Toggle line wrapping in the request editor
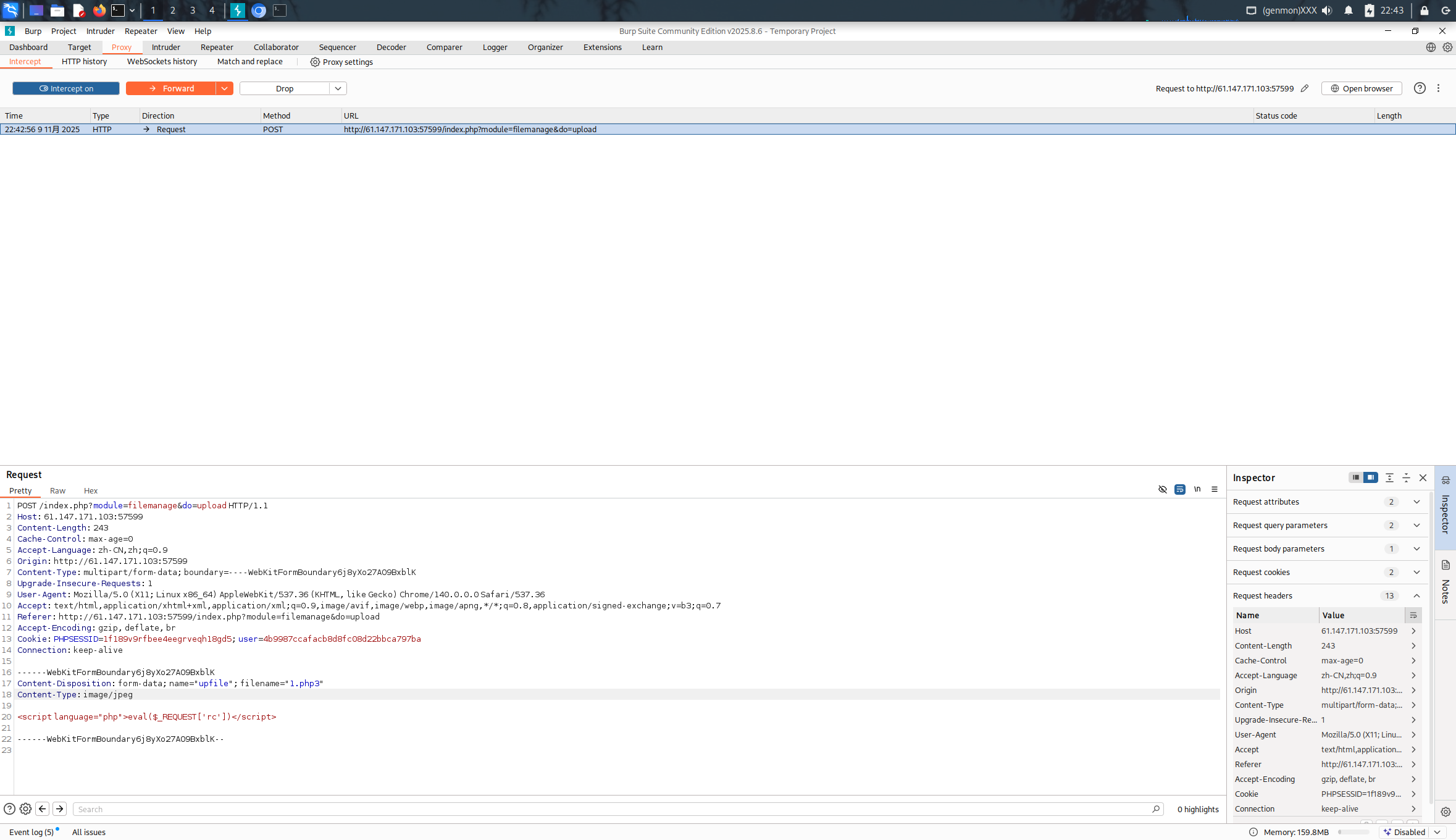 coord(1179,489)
